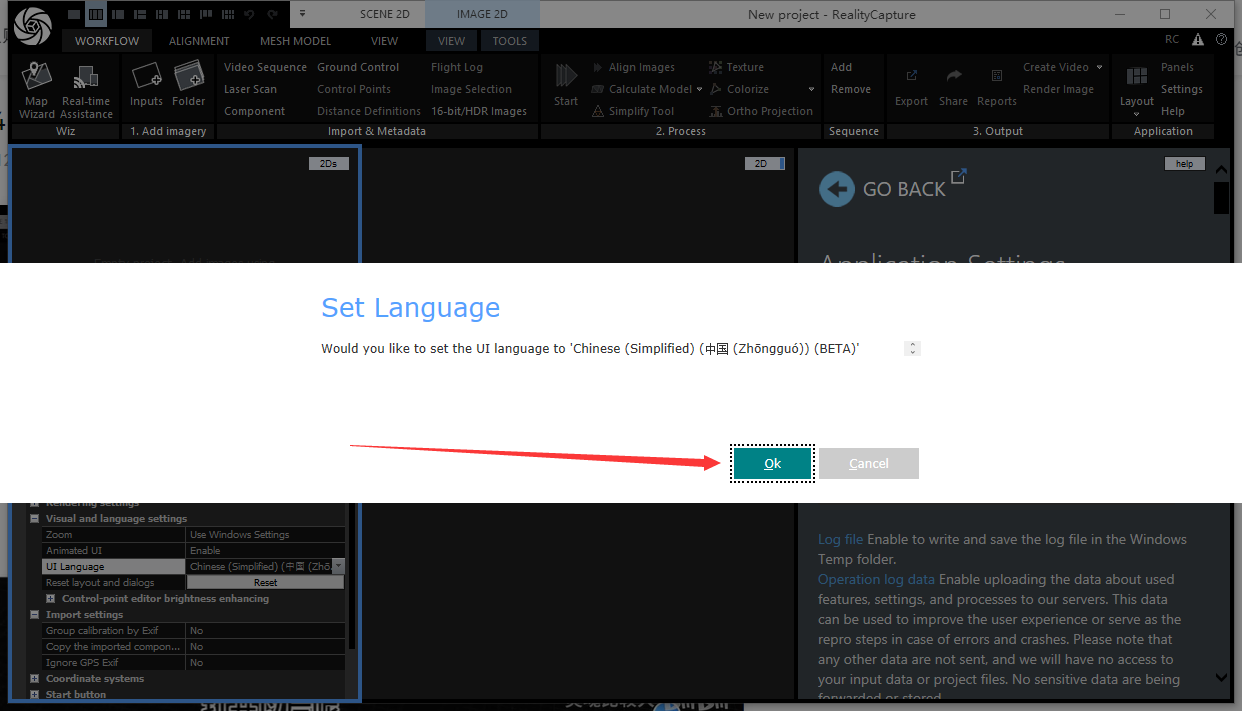This screenshot has width=1242, height=711.
Task: Click Calculate Model
Action: click(x=640, y=89)
